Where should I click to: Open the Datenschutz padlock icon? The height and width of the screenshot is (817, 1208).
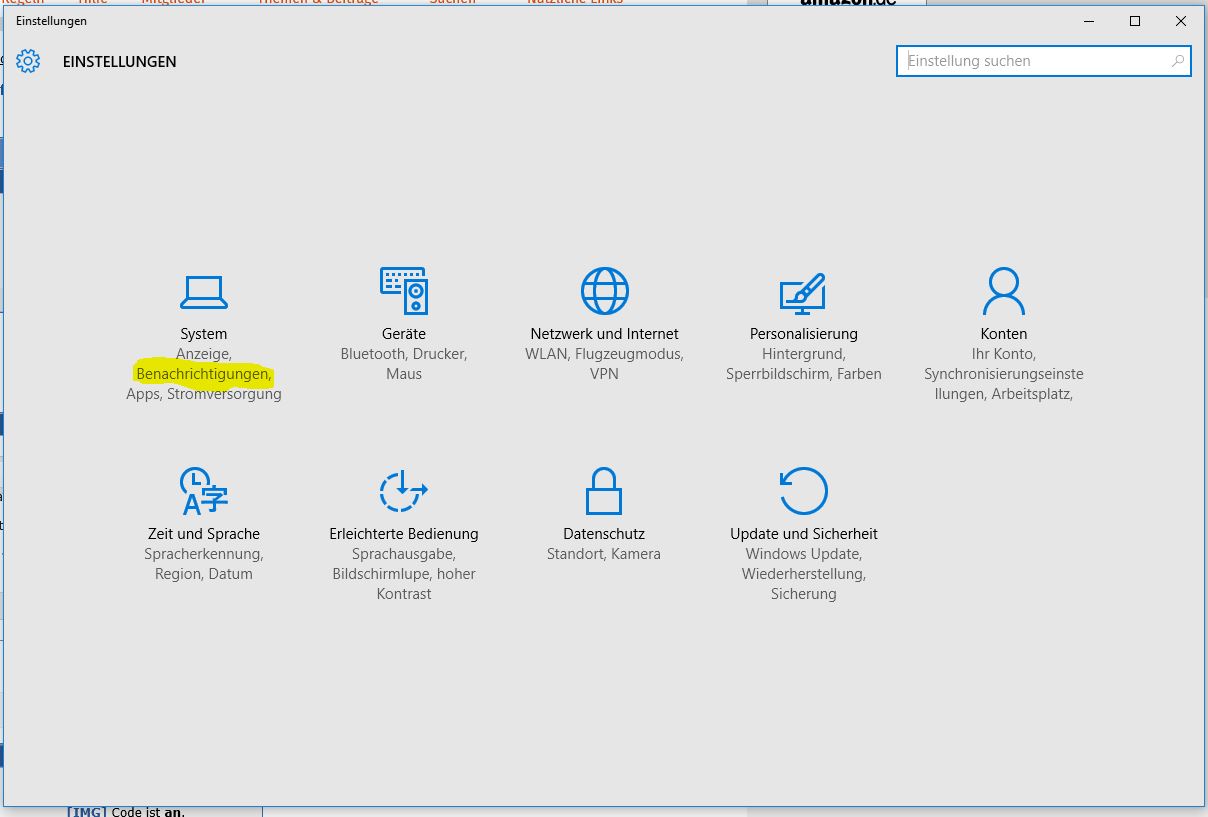pyautogui.click(x=604, y=491)
